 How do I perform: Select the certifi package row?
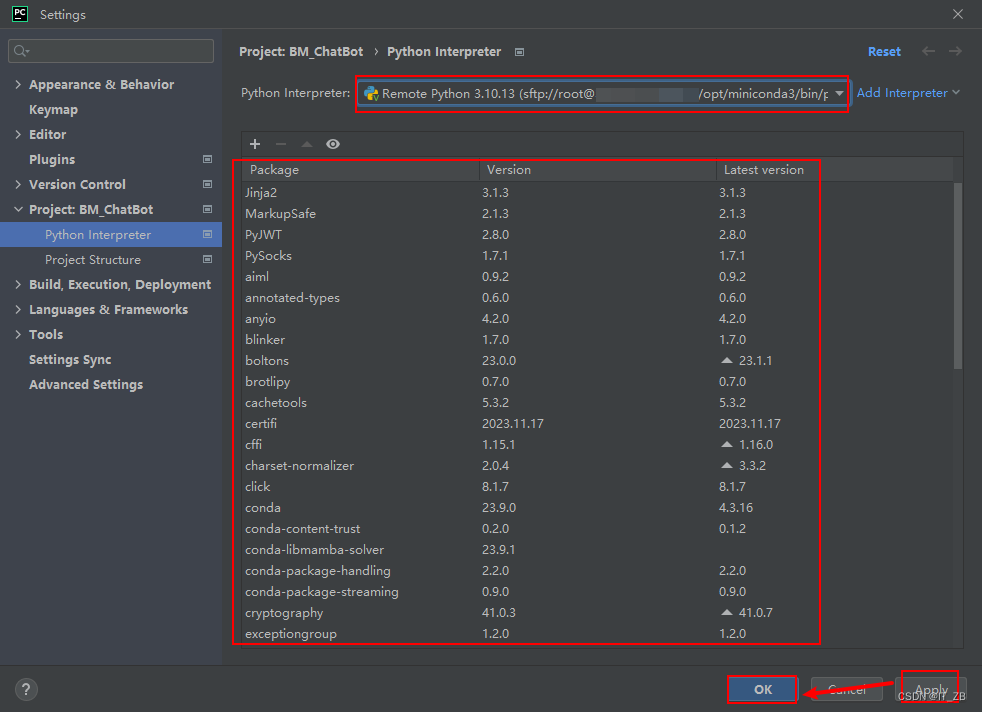597,423
